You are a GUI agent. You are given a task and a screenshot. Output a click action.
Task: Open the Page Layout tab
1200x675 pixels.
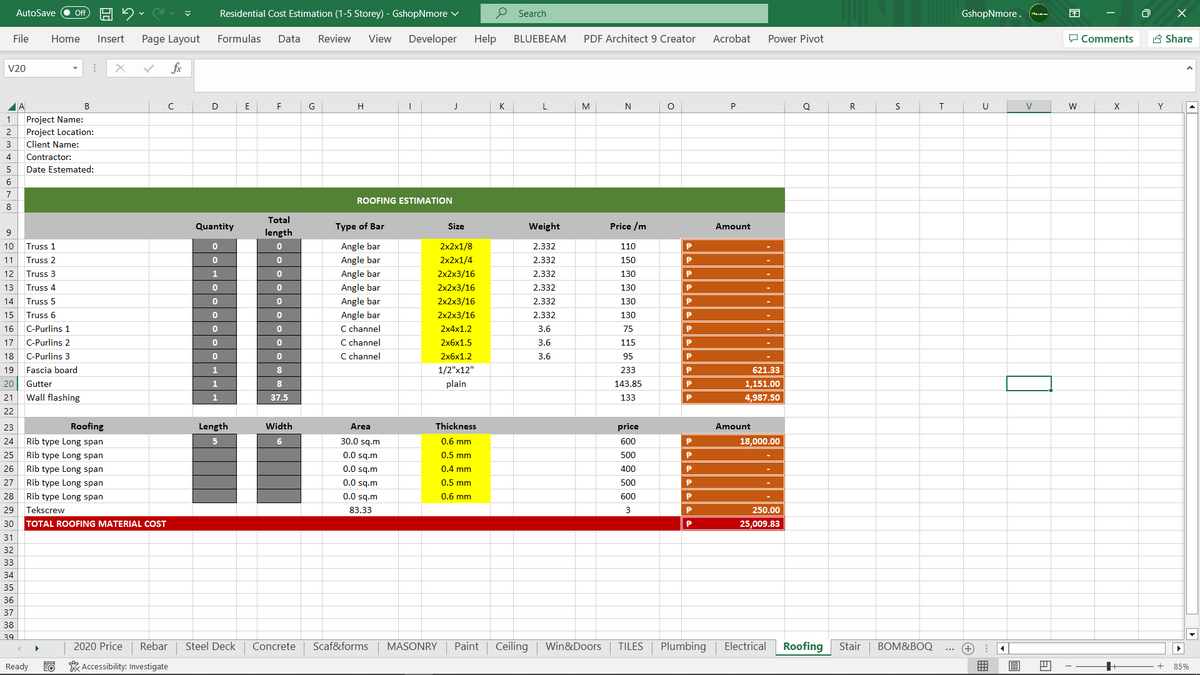pyautogui.click(x=171, y=38)
